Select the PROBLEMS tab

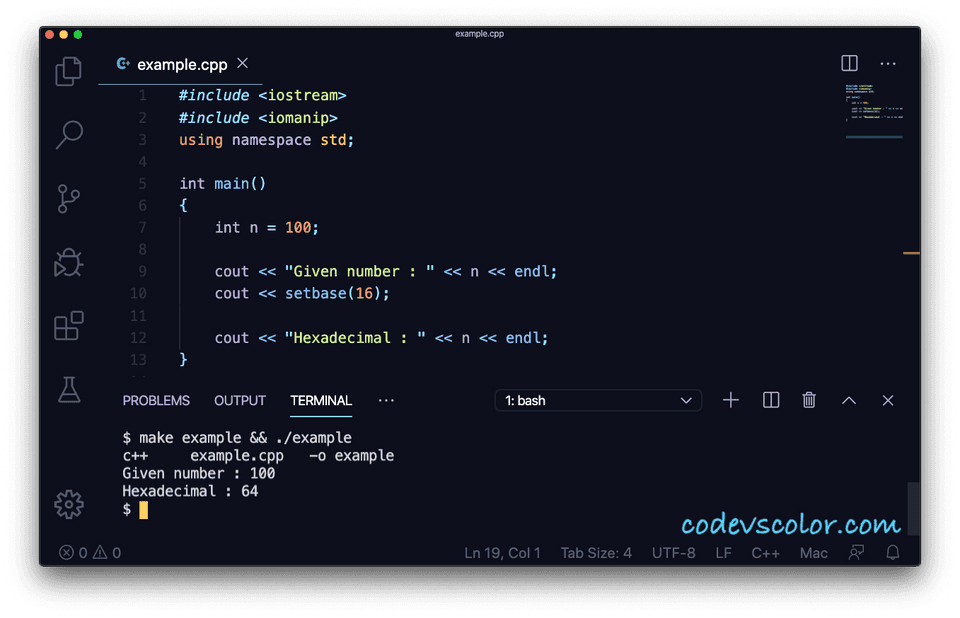click(156, 400)
